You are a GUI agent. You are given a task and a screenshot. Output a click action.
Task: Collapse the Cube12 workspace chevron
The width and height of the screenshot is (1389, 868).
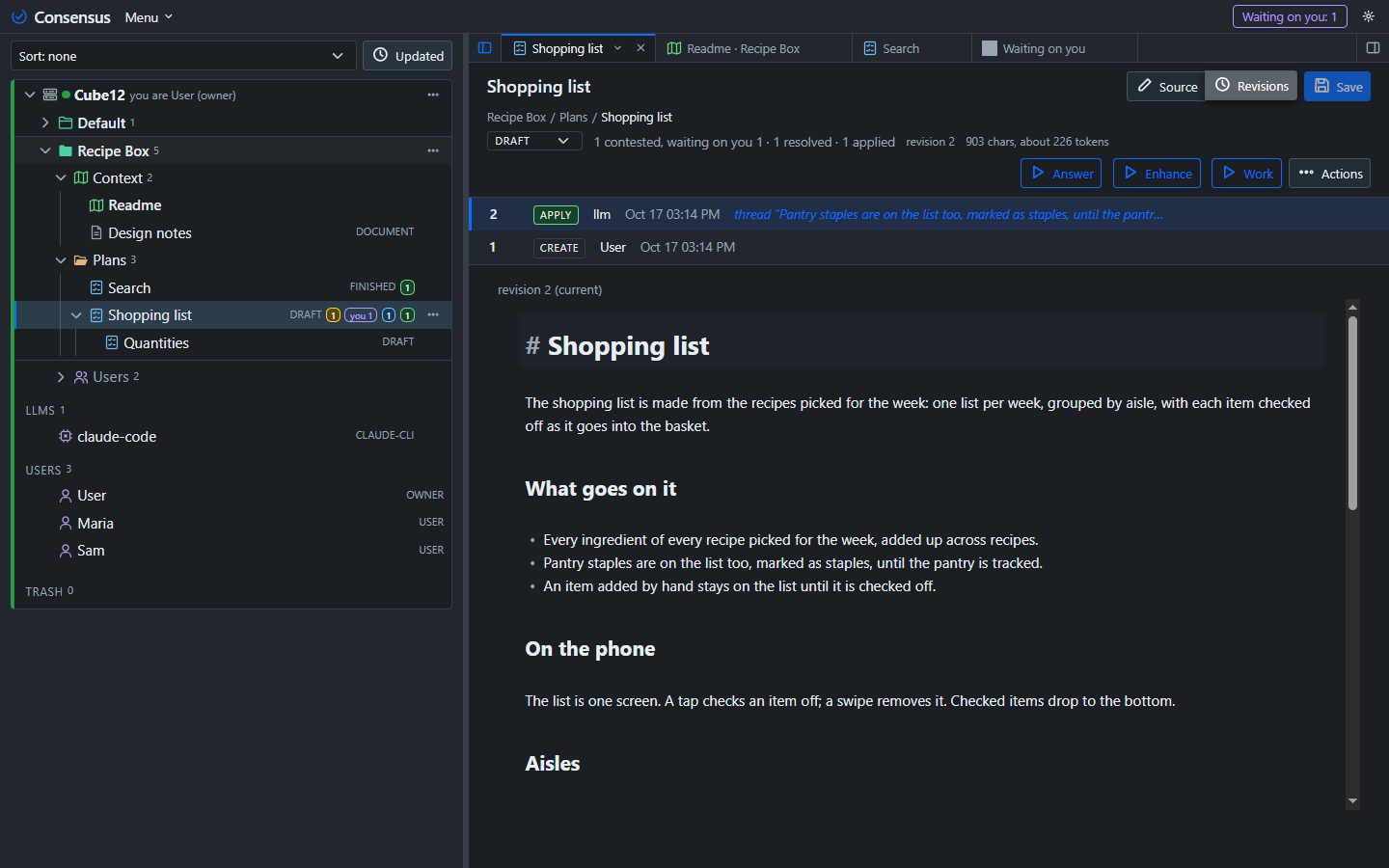pyautogui.click(x=30, y=95)
